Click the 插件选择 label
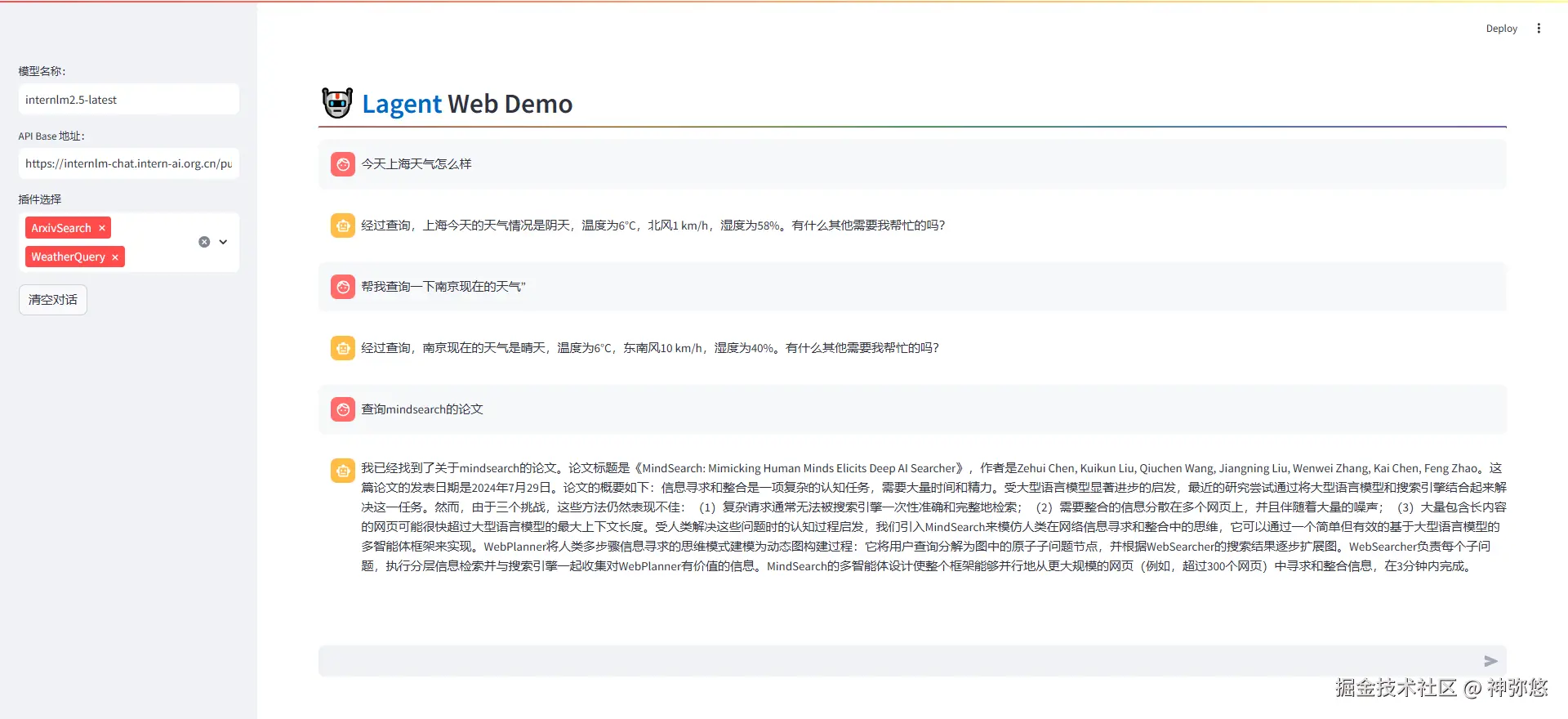 [40, 199]
